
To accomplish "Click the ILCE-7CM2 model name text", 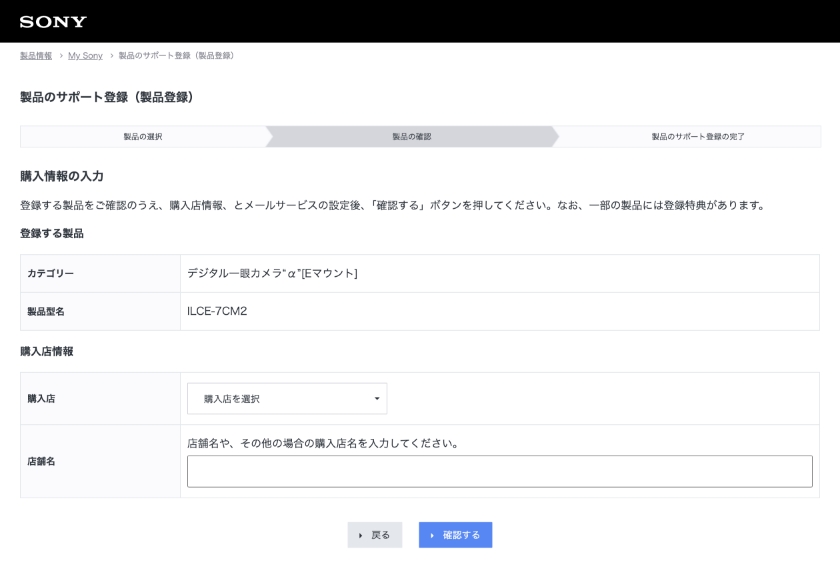I will coord(217,311).
